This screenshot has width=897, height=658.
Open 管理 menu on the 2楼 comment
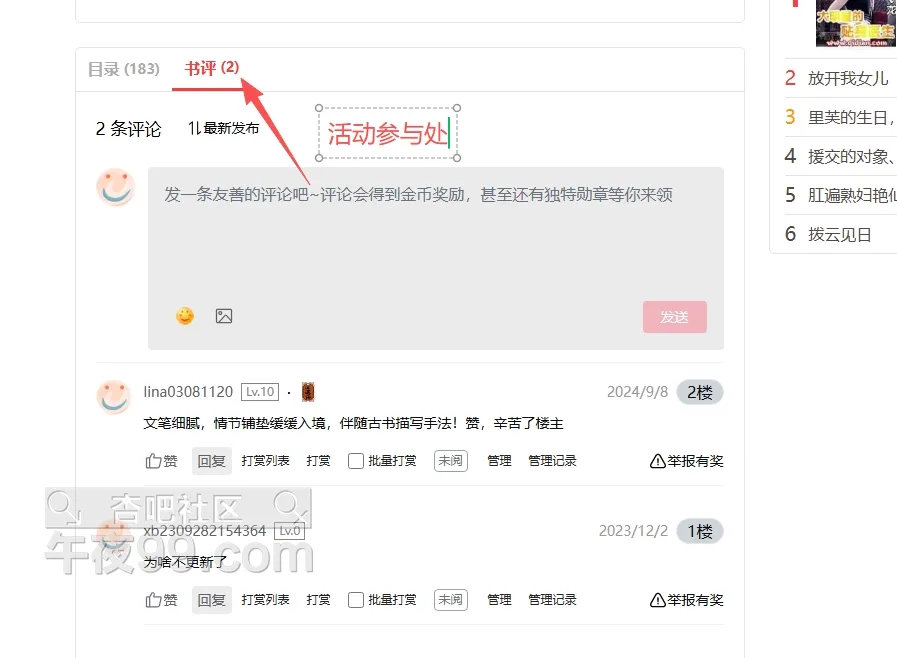pos(499,461)
